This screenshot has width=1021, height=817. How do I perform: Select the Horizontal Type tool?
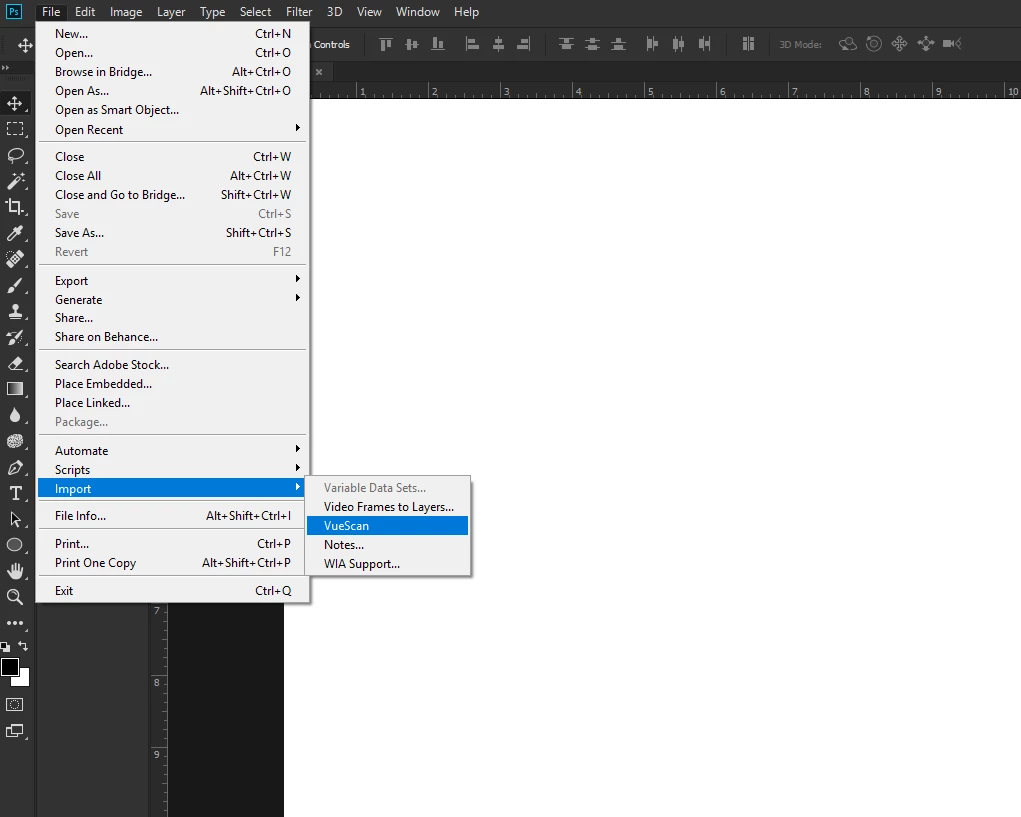[x=14, y=493]
